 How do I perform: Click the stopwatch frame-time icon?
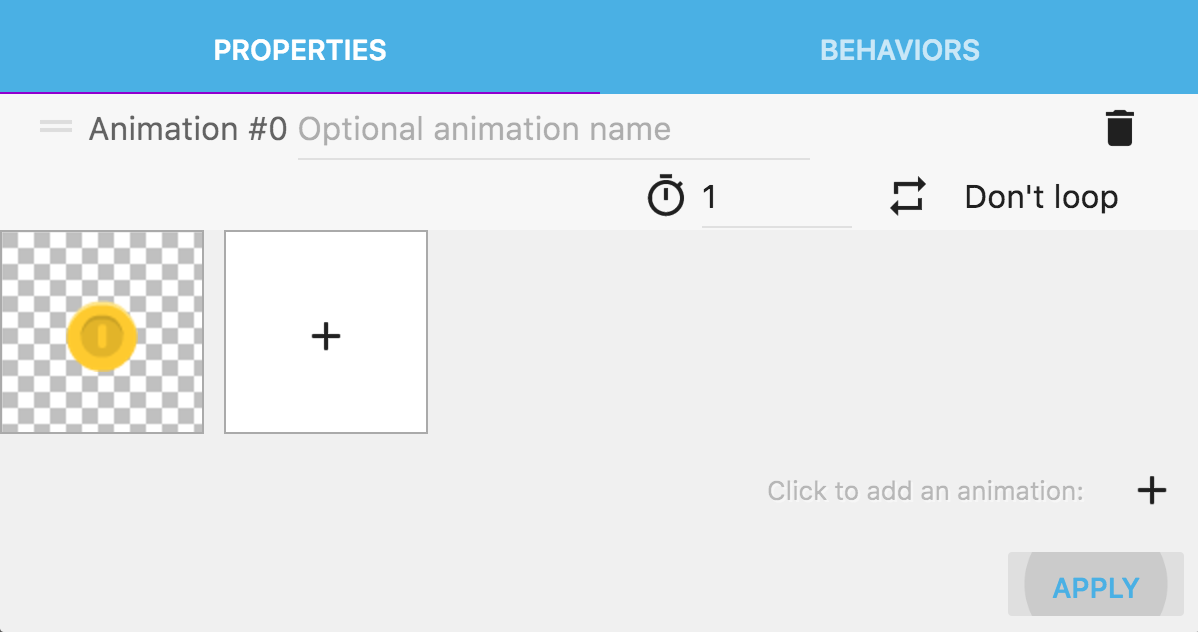[x=666, y=196]
